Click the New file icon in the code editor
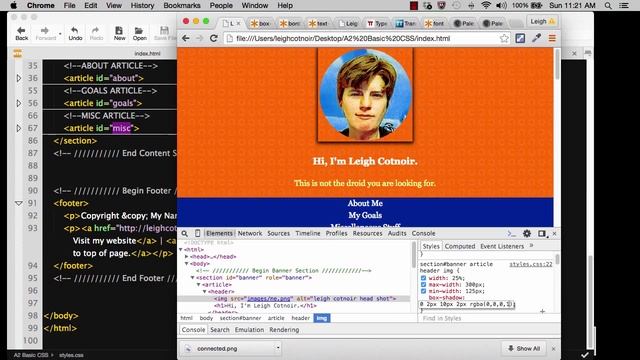The height and width of the screenshot is (360, 640). coord(119,33)
